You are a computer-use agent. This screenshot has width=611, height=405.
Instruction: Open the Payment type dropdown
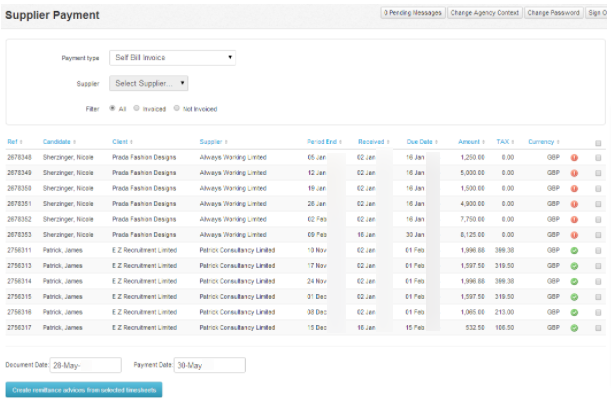coord(172,58)
